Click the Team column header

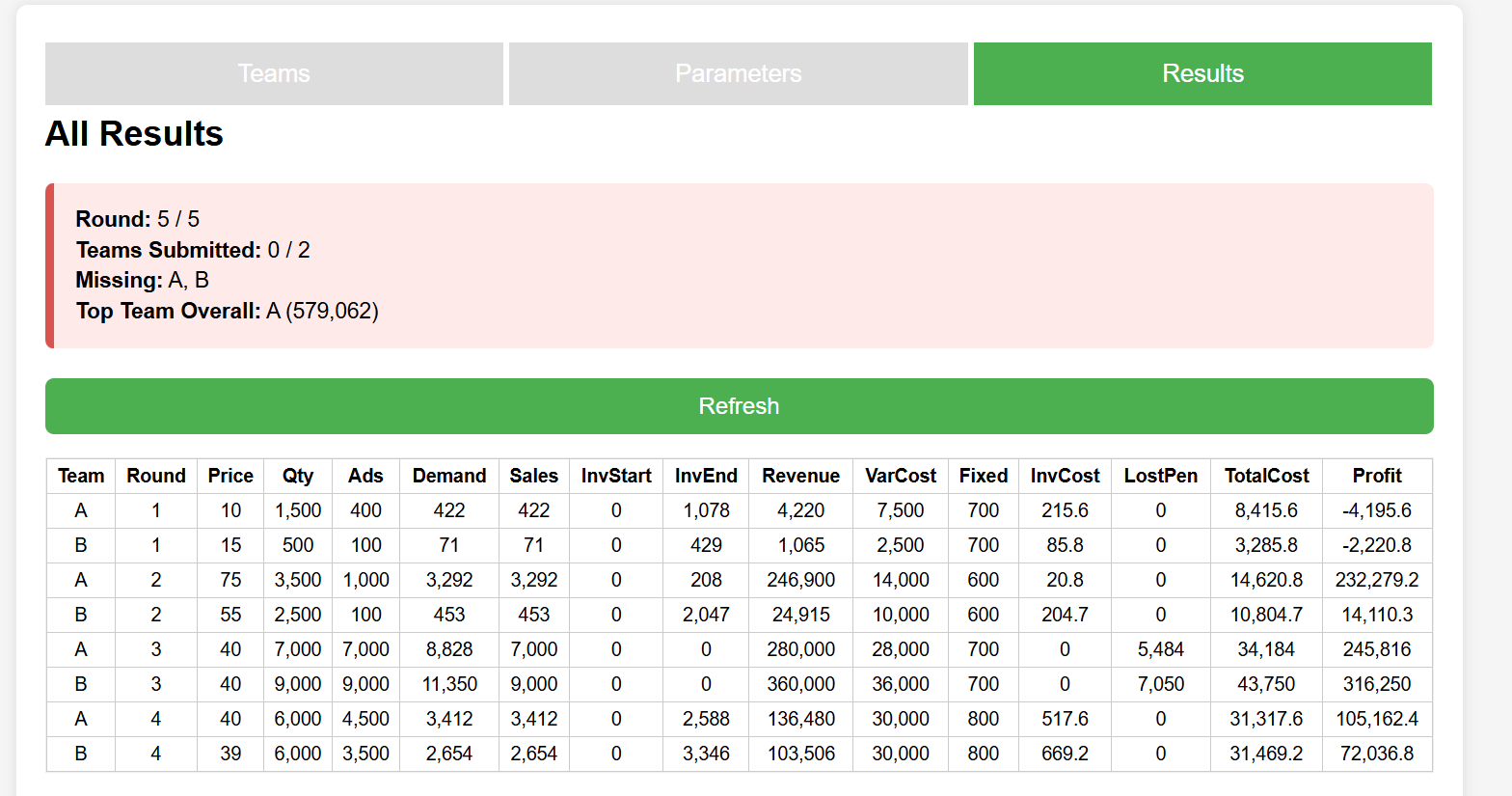tap(81, 476)
